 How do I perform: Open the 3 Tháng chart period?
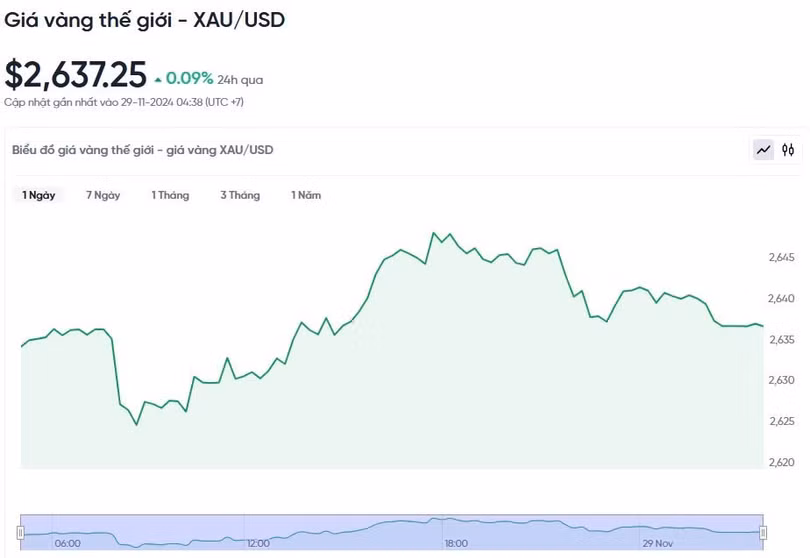[x=240, y=195]
